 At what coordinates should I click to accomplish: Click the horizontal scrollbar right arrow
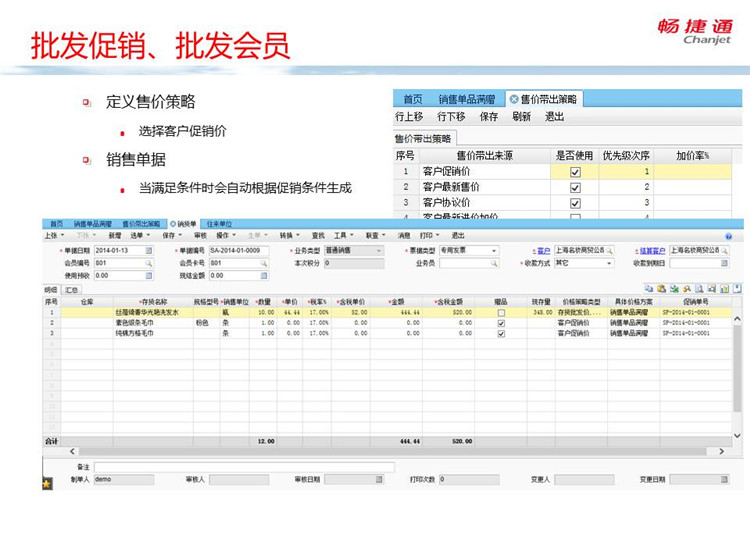tap(721, 451)
